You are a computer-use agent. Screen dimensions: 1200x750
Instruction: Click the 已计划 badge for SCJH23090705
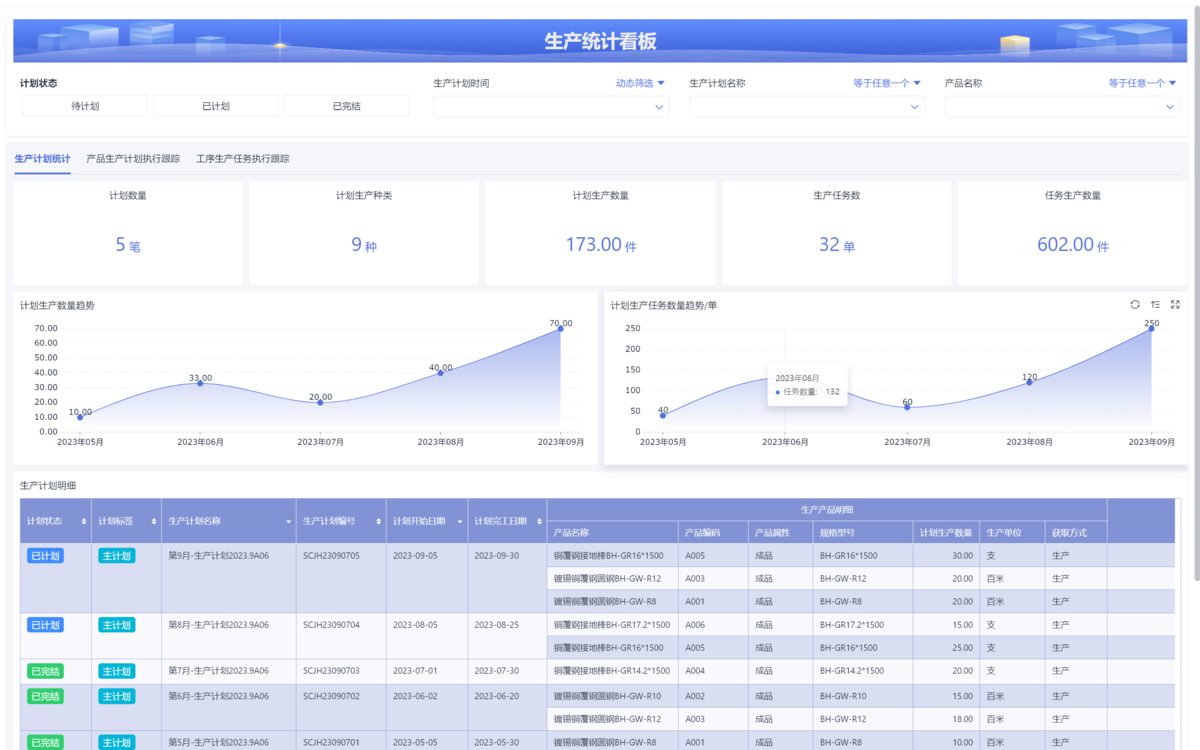tap(45, 556)
